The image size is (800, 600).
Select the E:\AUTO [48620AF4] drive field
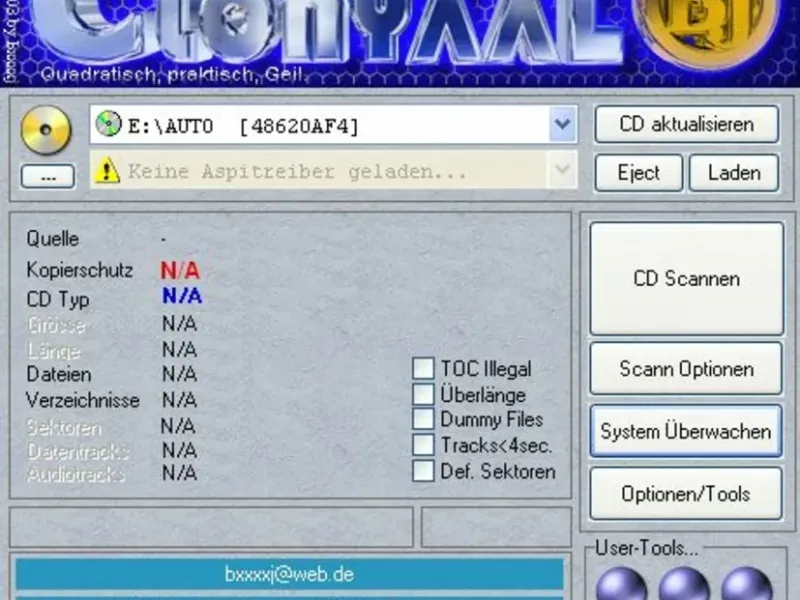pyautogui.click(x=334, y=124)
